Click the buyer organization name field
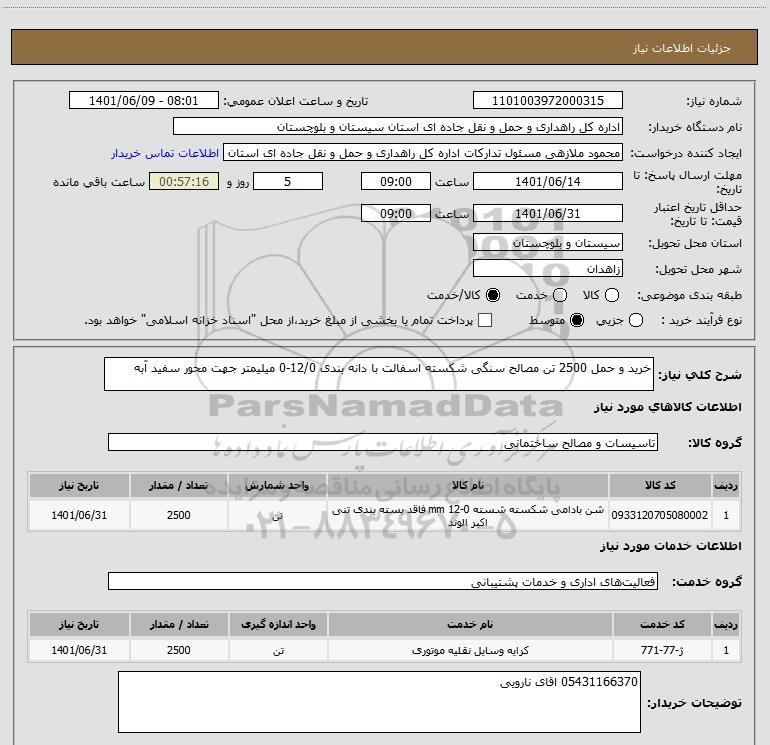 [398, 127]
